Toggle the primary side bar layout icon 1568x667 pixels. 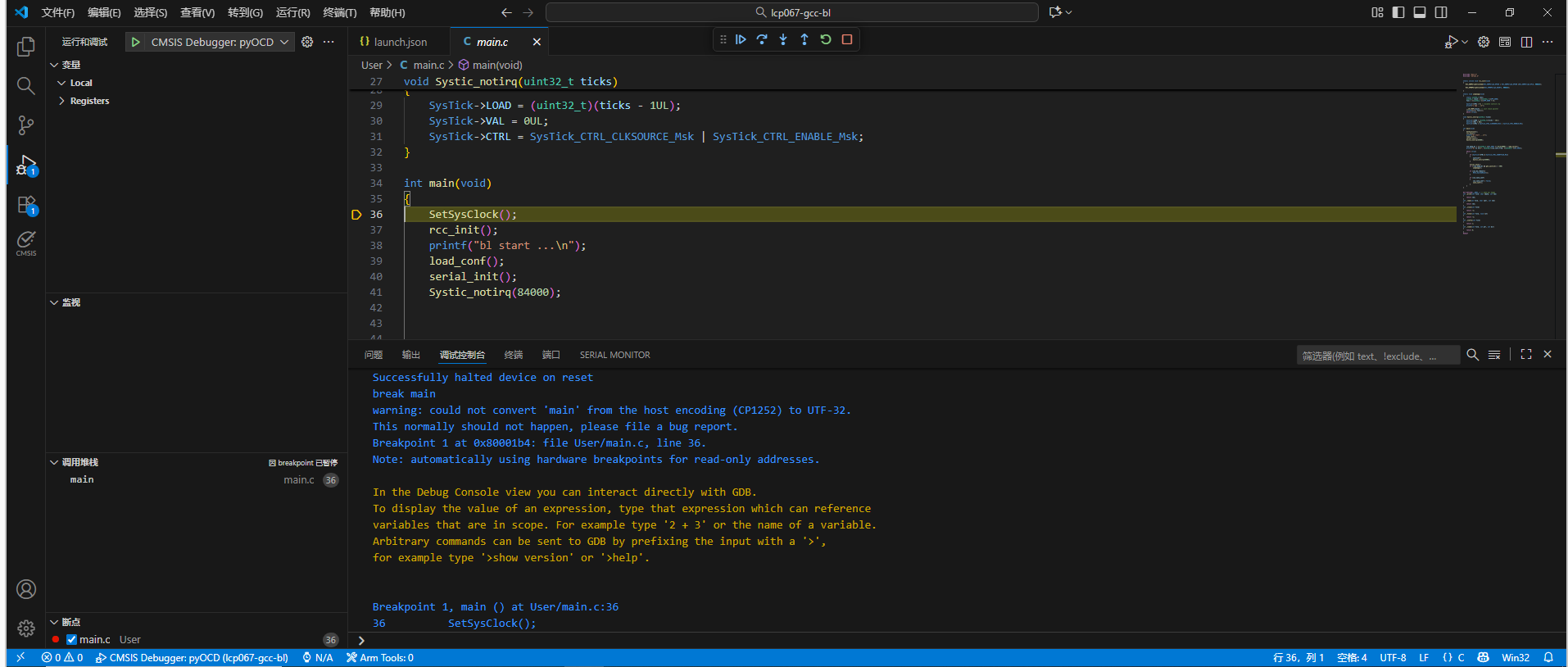tap(1398, 12)
